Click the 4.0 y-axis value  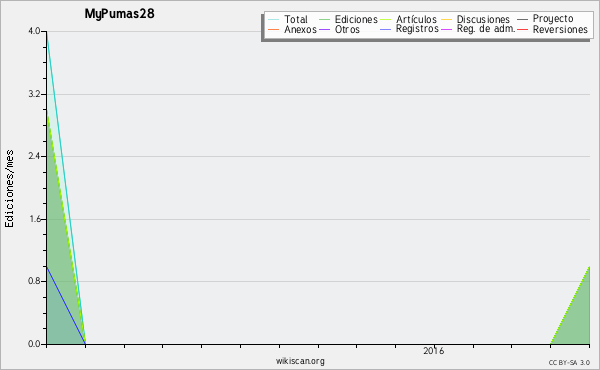pyautogui.click(x=34, y=31)
